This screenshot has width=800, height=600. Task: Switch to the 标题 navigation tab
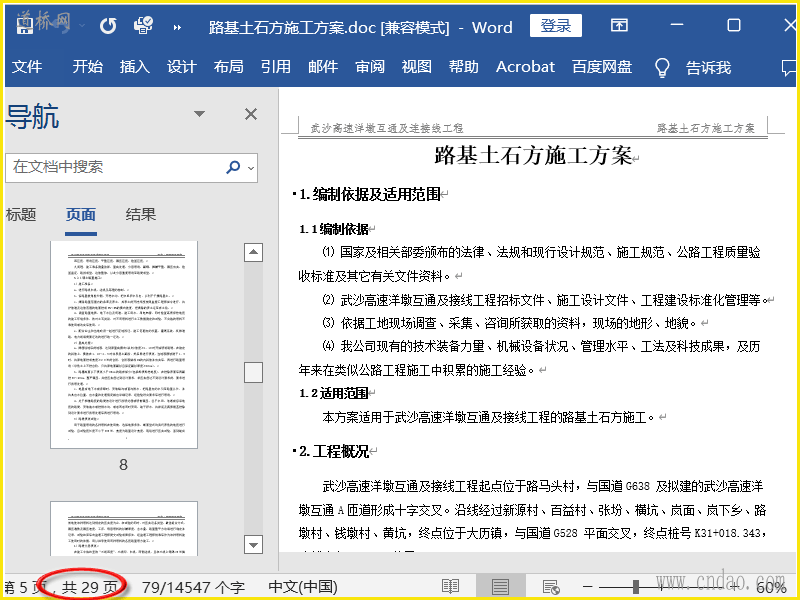coord(21,214)
